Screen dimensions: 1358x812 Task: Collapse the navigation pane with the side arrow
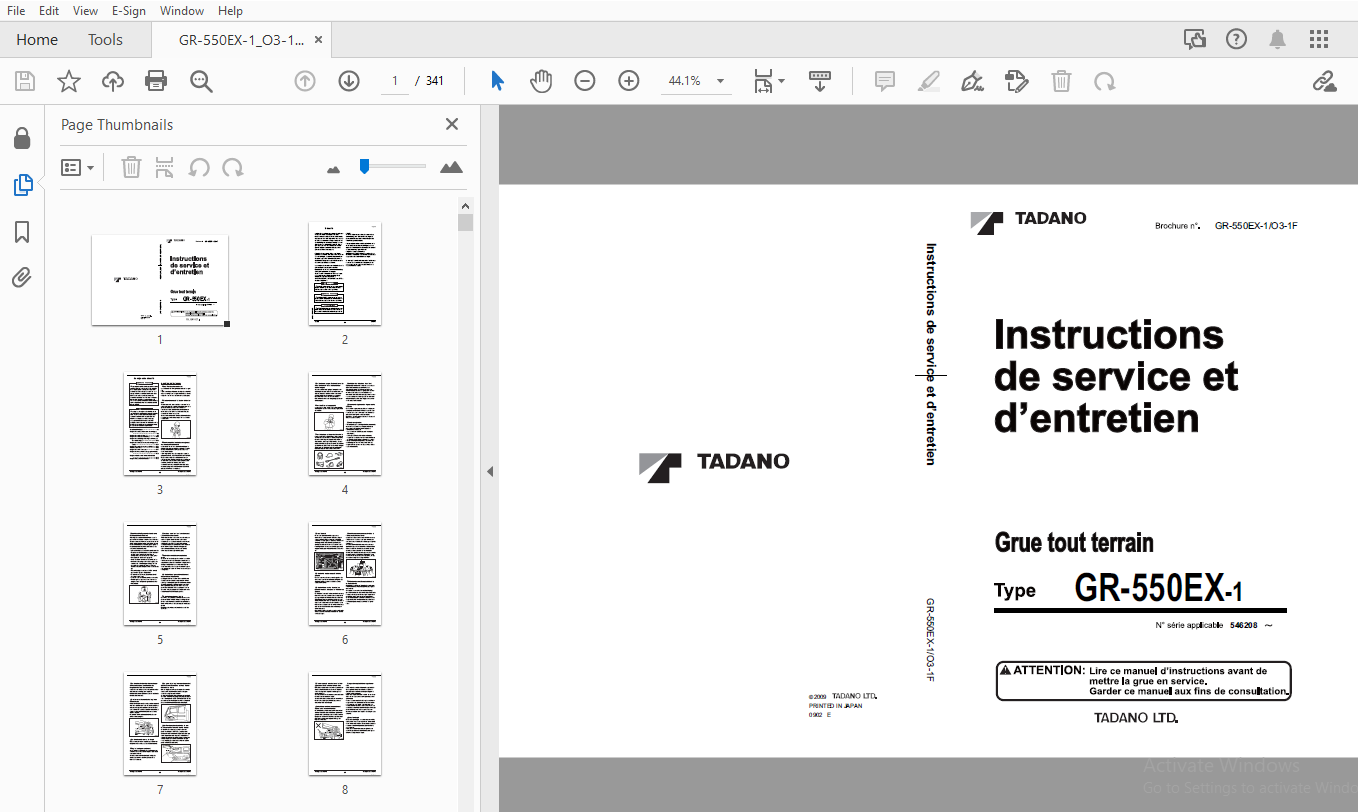point(490,471)
